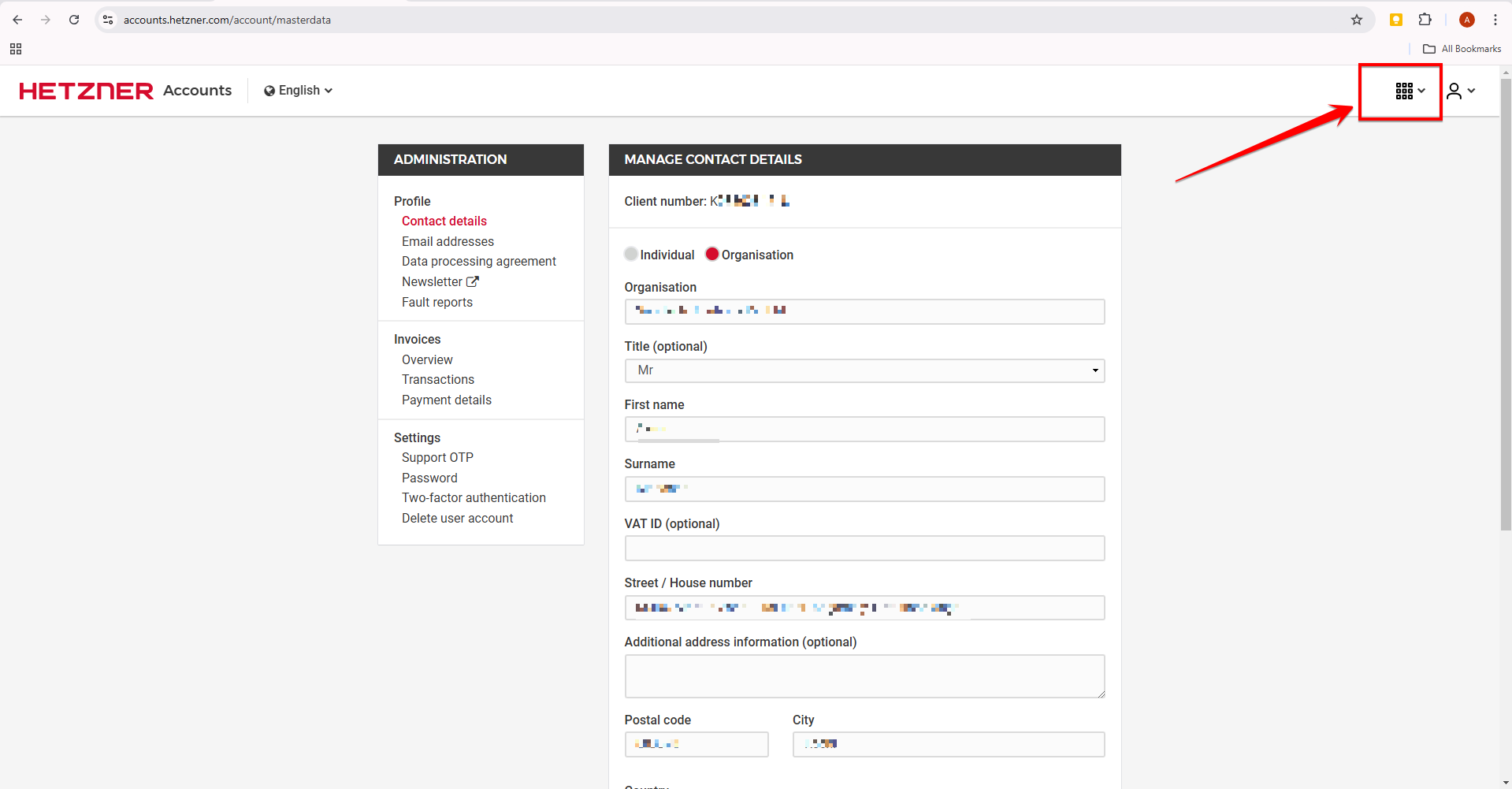
Task: Open the Chrome three-dot menu
Action: click(1495, 20)
